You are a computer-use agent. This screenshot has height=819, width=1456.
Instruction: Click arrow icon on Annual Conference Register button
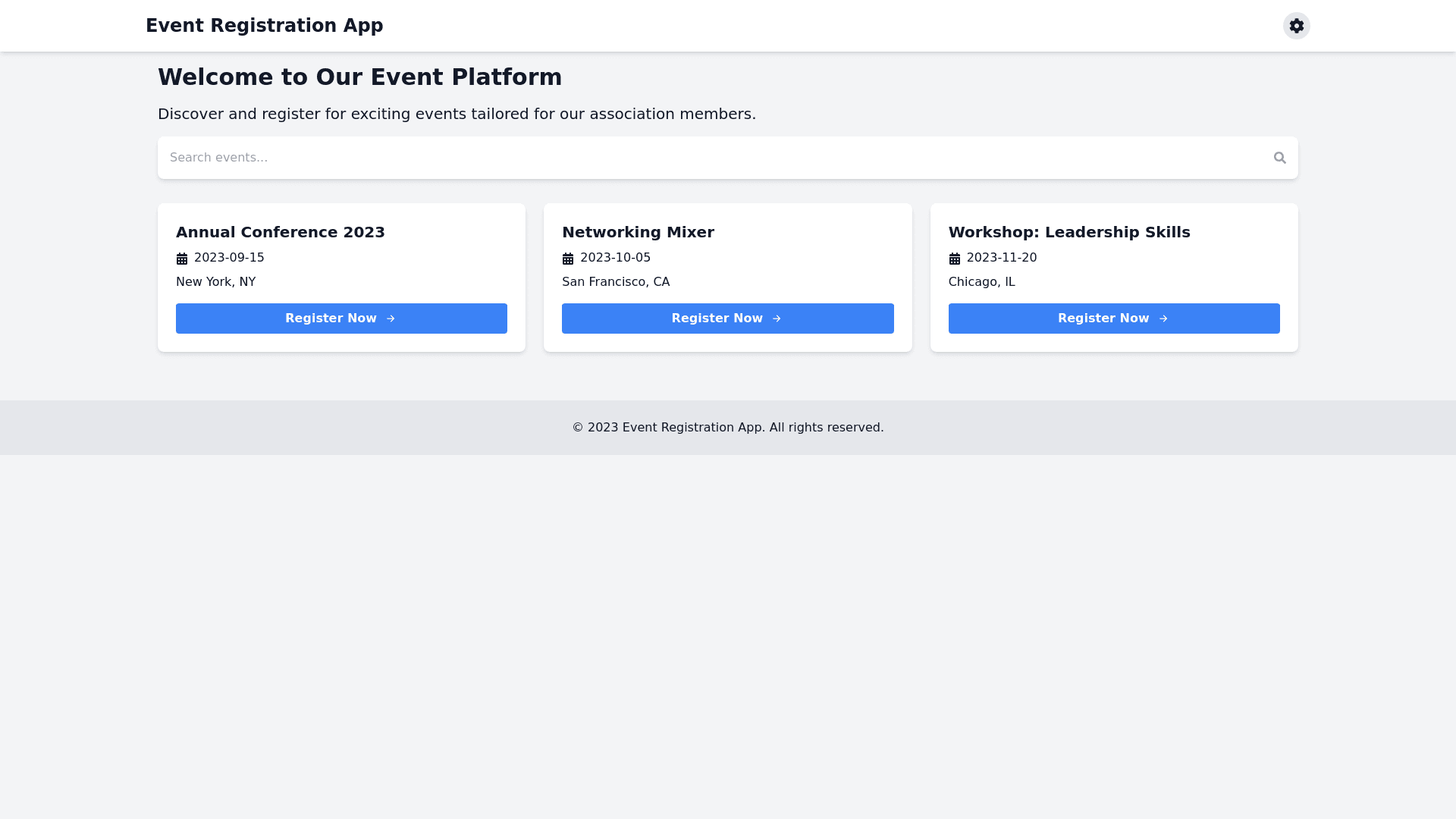pos(391,318)
